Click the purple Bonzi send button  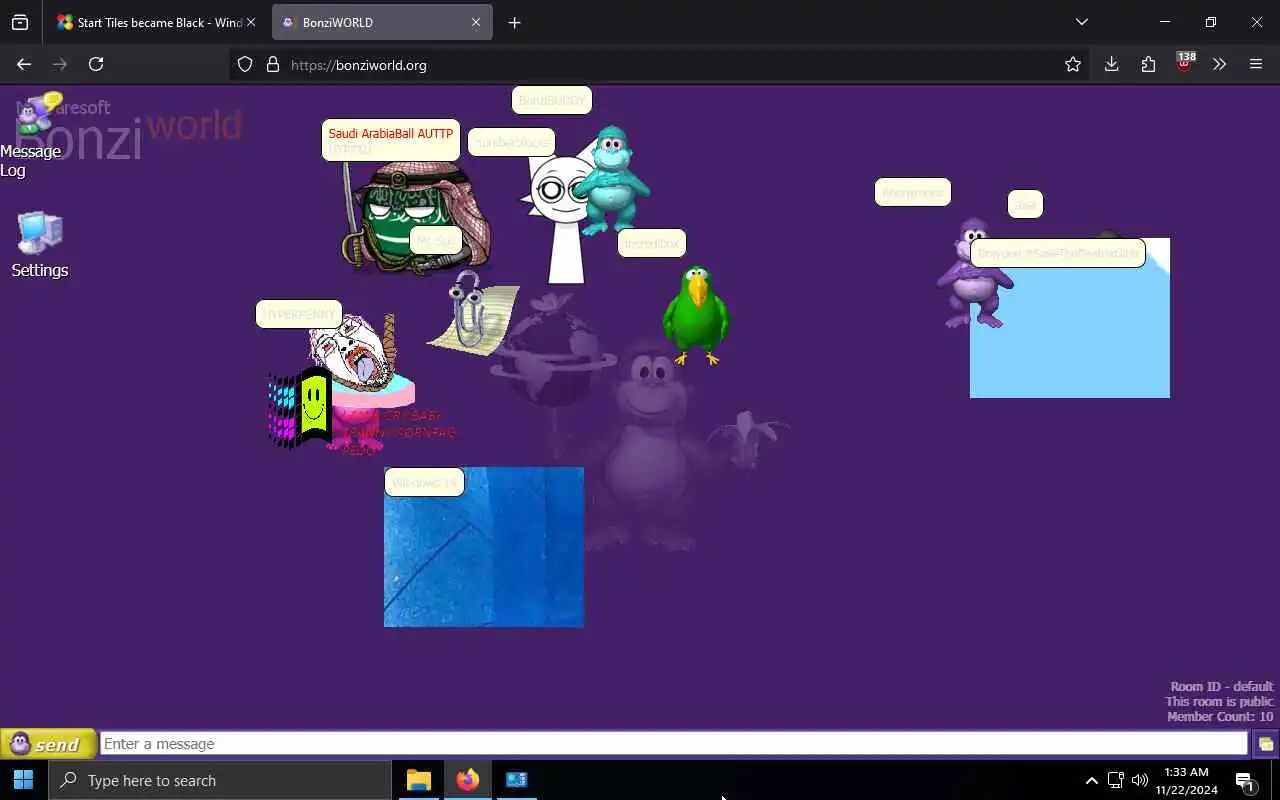tap(49, 744)
